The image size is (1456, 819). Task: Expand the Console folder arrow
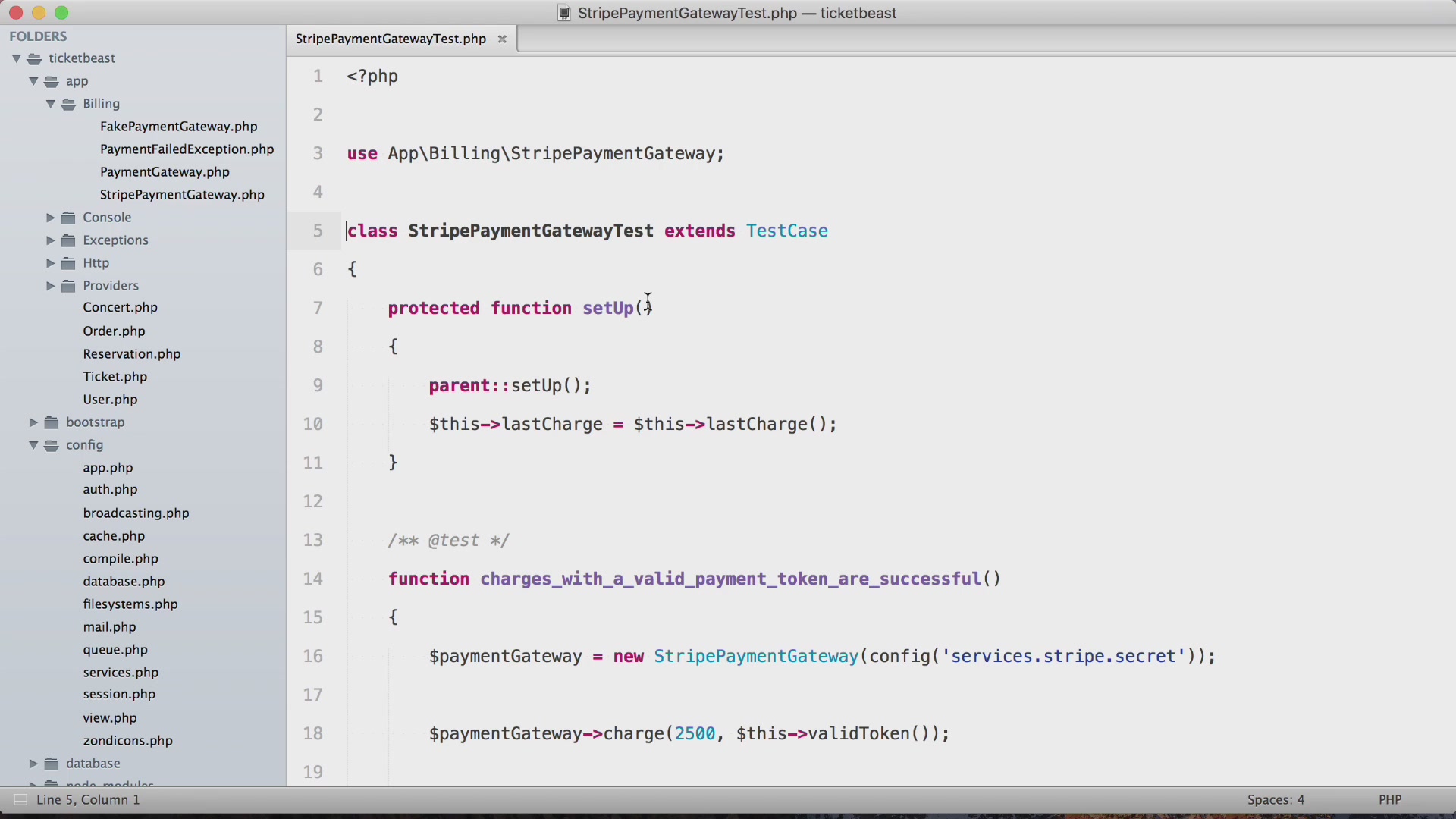tap(50, 218)
